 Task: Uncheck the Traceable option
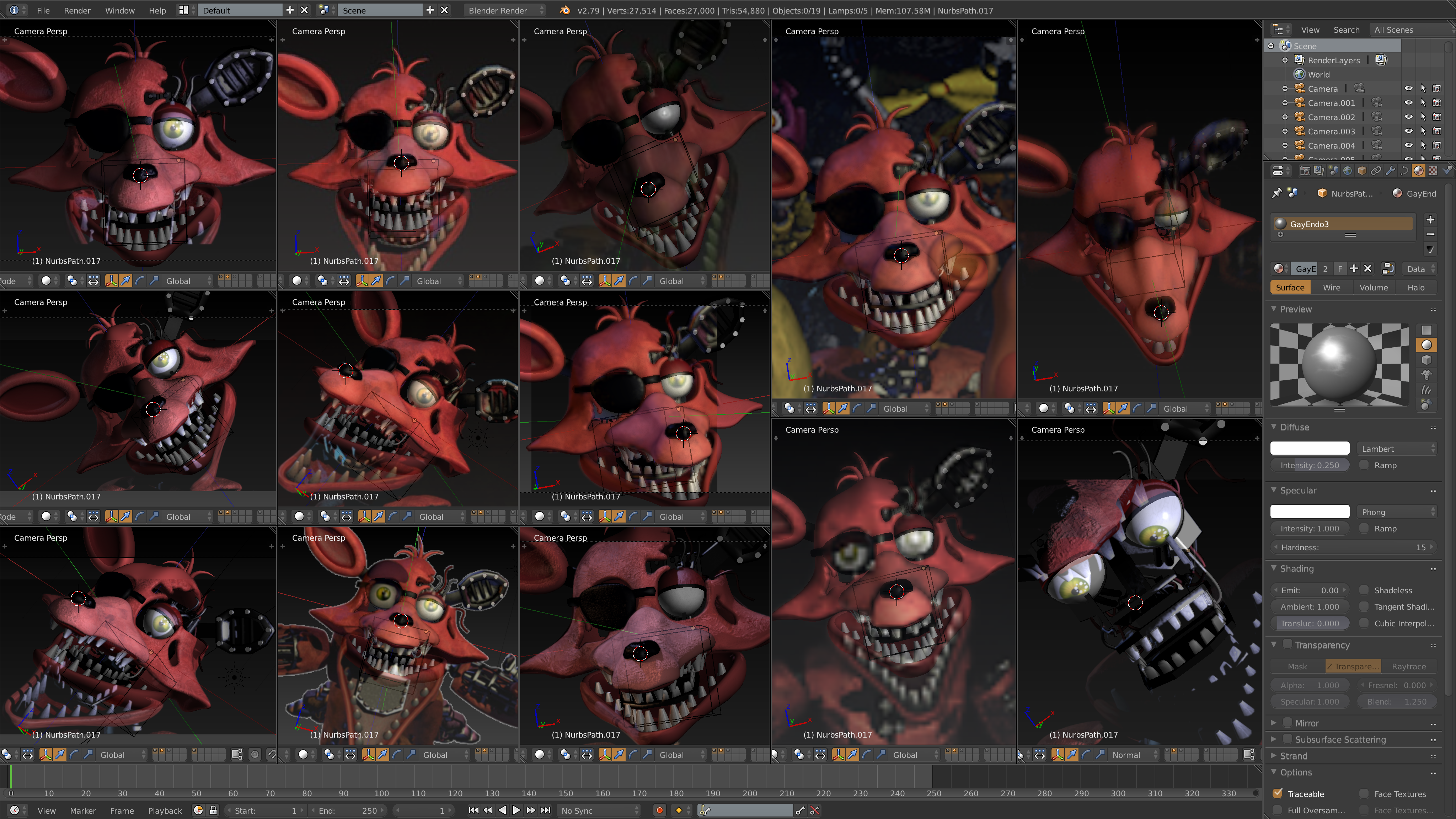pos(1278,793)
